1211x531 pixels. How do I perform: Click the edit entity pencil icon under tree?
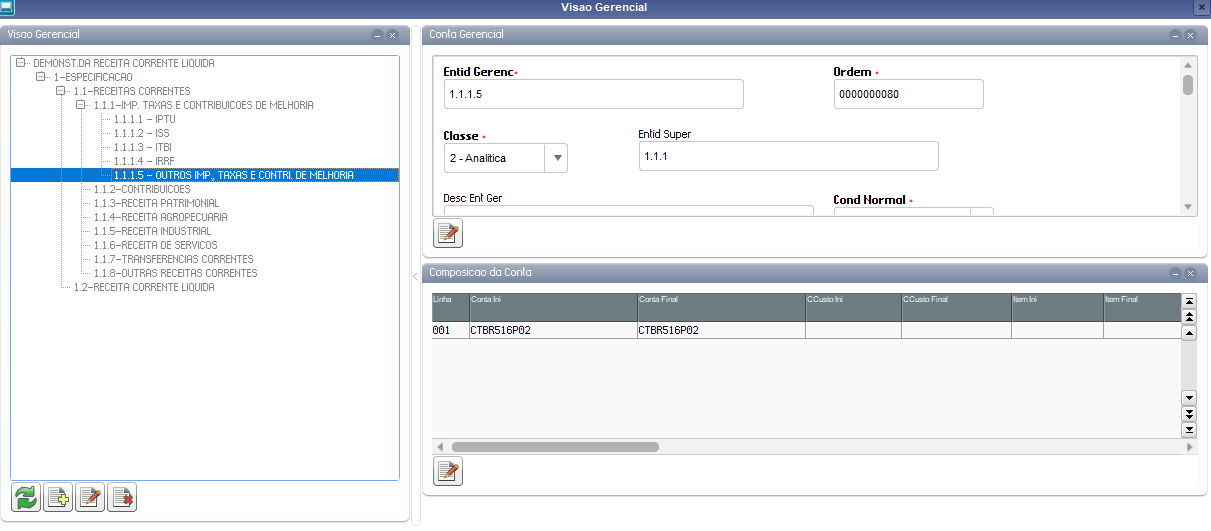click(91, 498)
